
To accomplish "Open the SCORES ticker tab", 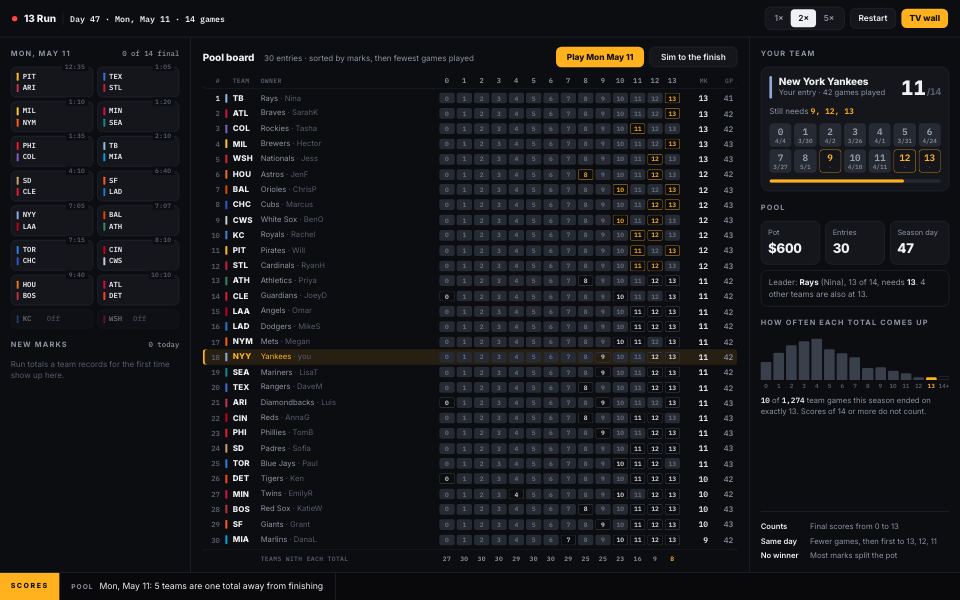I will point(29,586).
